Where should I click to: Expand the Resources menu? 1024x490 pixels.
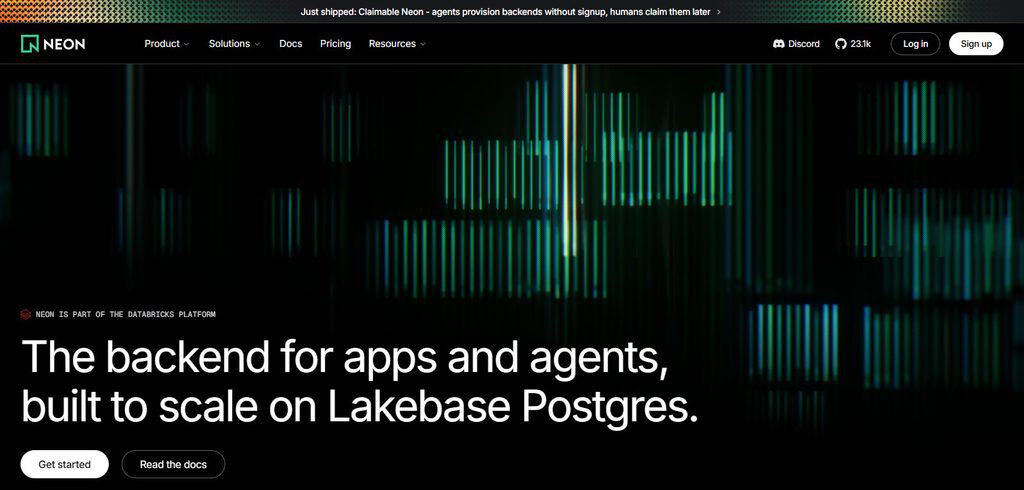pyautogui.click(x=397, y=44)
